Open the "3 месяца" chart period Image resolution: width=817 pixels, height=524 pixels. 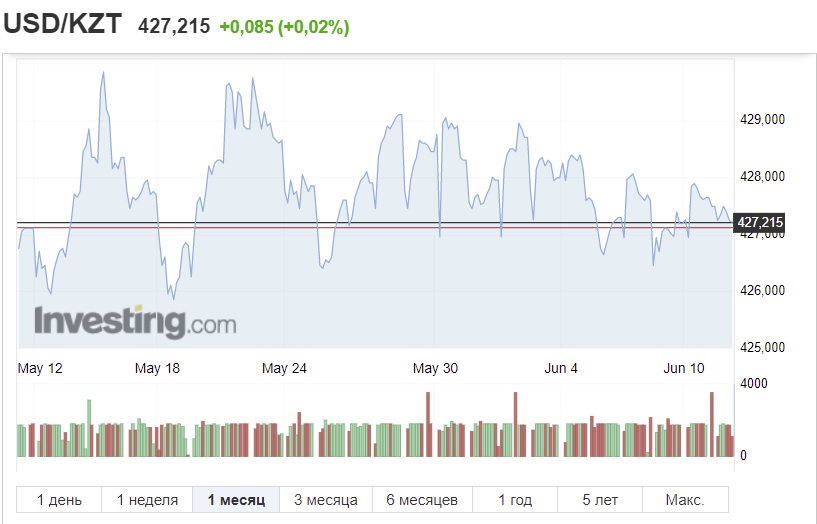tap(325, 500)
